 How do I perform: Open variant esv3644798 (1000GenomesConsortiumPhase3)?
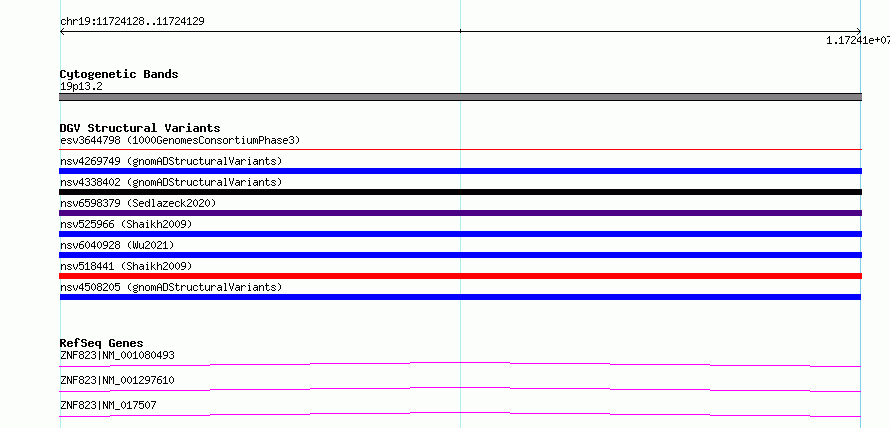(180, 140)
